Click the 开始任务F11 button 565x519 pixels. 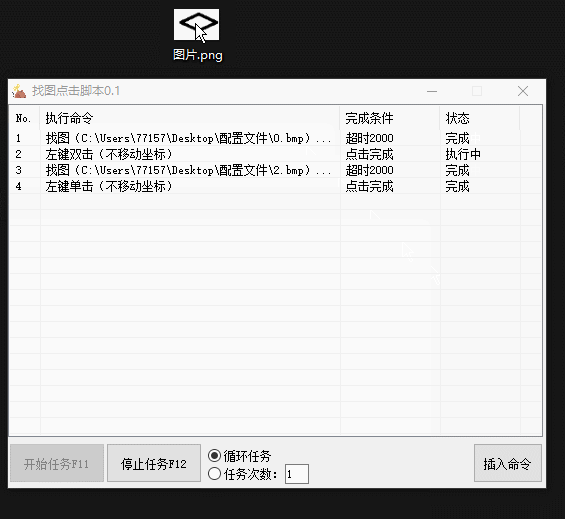click(57, 463)
